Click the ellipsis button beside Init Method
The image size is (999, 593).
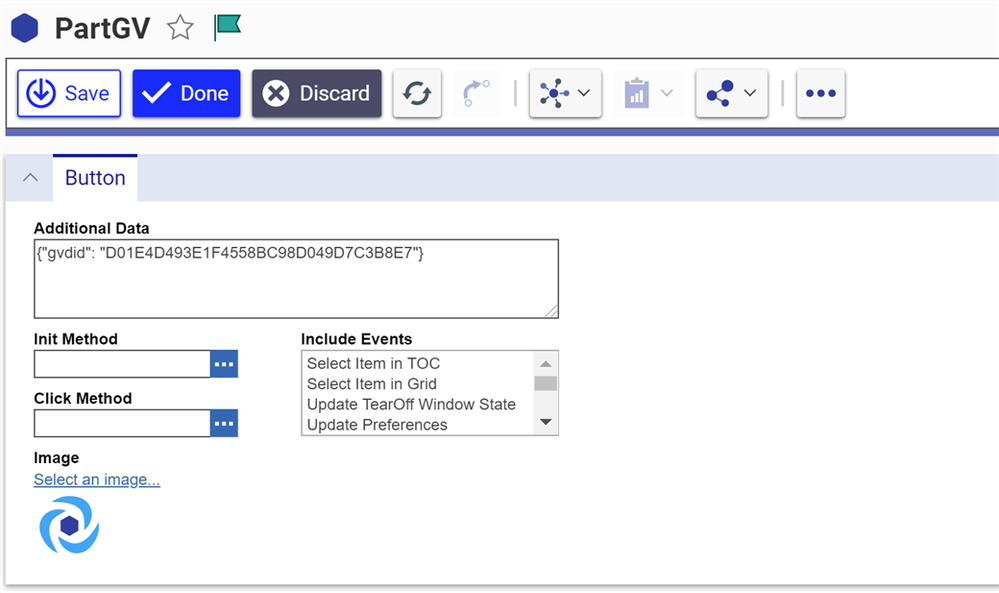pos(224,364)
